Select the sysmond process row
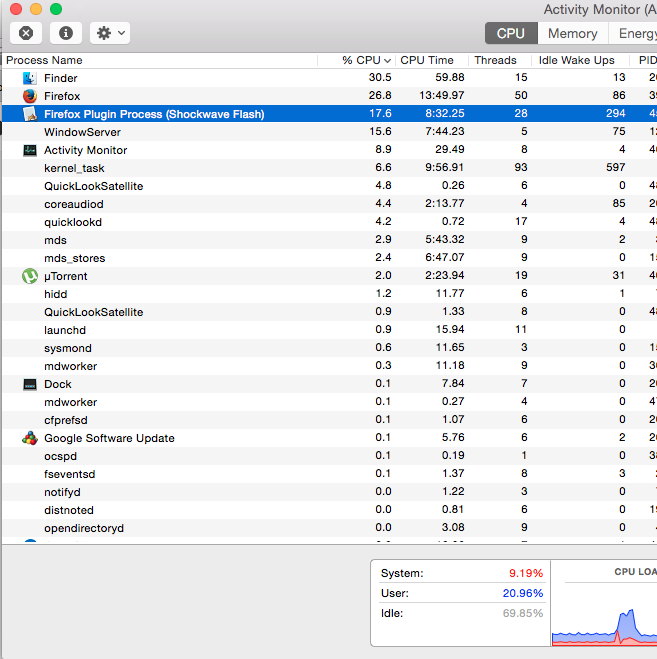This screenshot has width=657, height=659. click(x=330, y=348)
